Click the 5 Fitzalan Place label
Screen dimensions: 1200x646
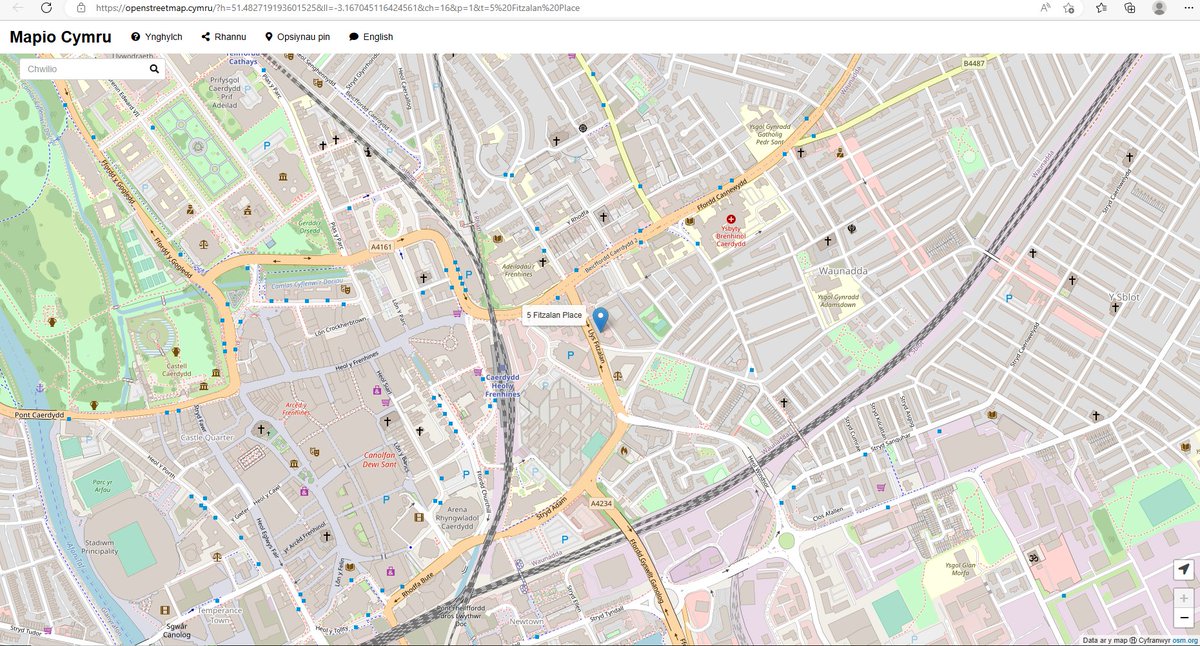click(554, 316)
